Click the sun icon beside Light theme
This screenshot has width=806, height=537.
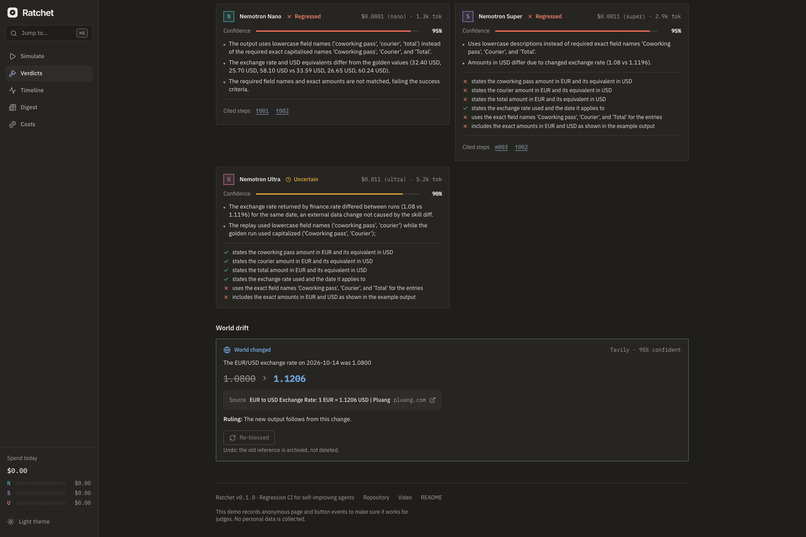[11, 522]
